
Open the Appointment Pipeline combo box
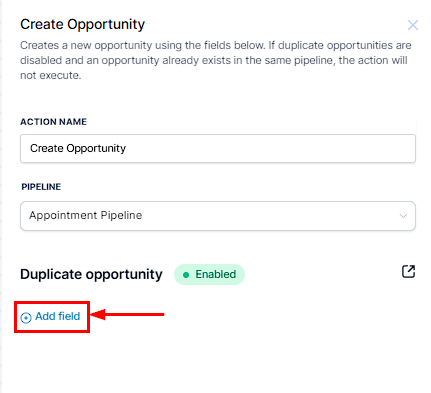tap(218, 216)
